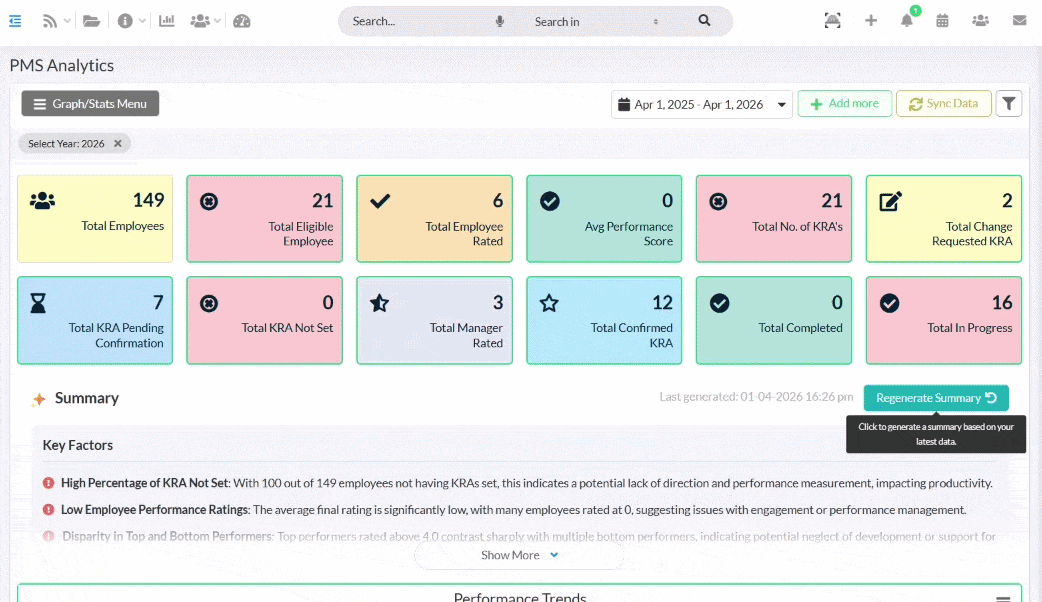Open the Graph/Stats Menu
This screenshot has width=1042, height=602.
pos(90,104)
